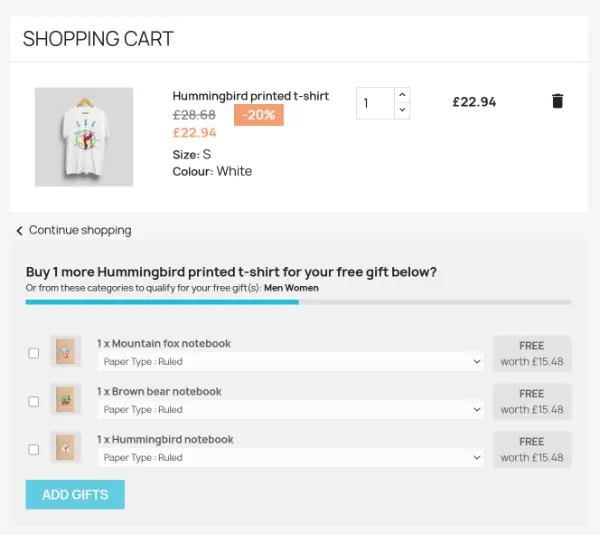Click the back chevron beside Continue shopping
Viewport: 600px width, 535px height.
pos(20,230)
